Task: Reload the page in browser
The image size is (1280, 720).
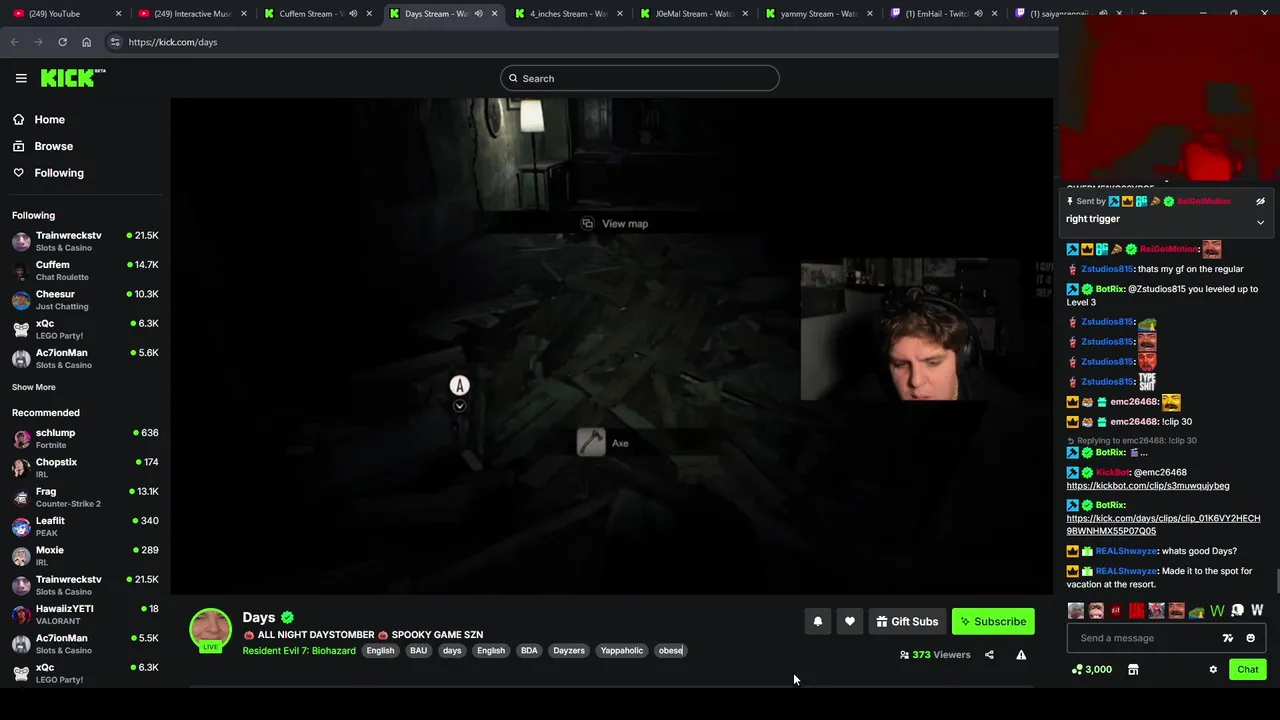Action: pyautogui.click(x=62, y=42)
